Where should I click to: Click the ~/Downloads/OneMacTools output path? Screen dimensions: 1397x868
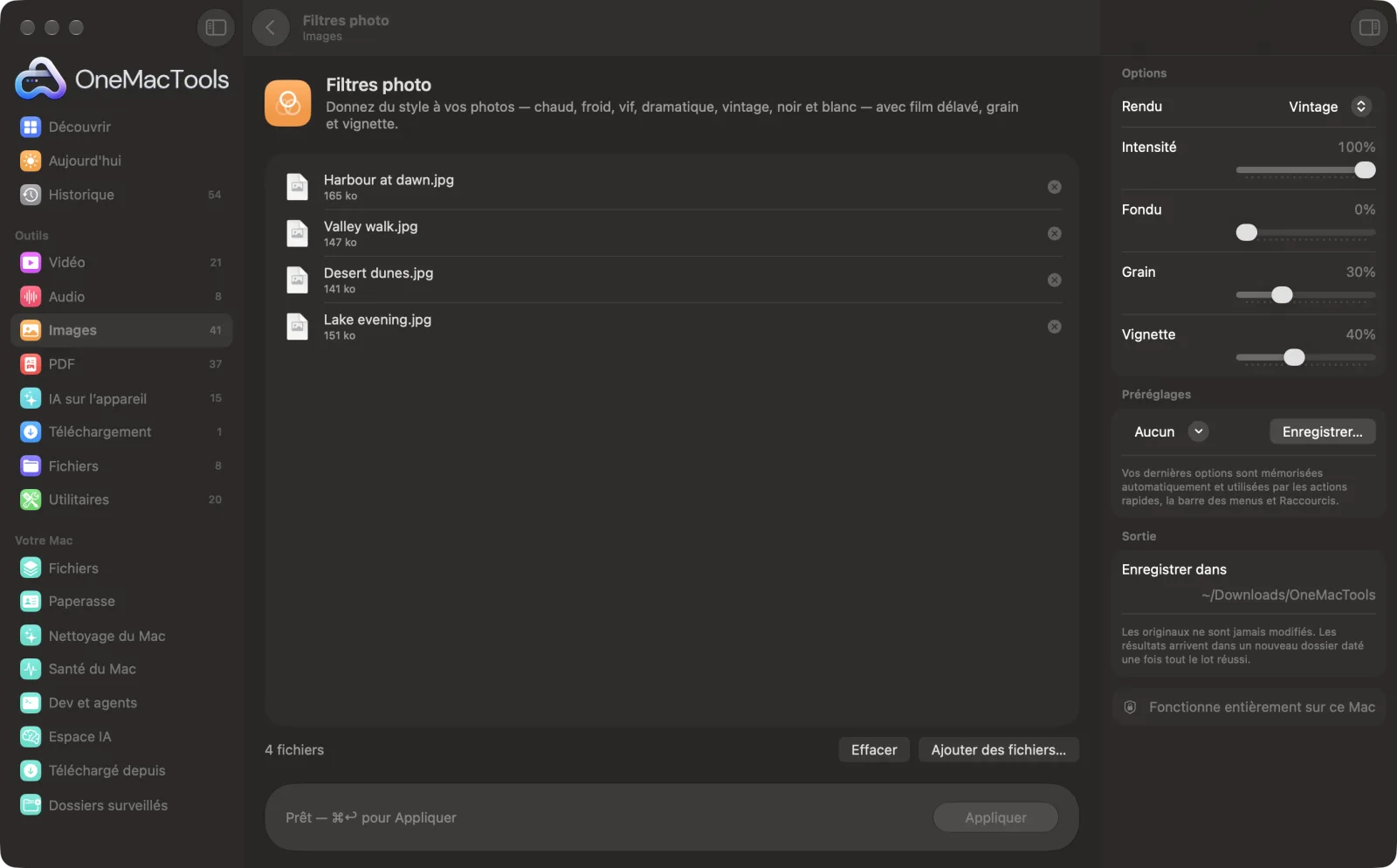coord(1288,595)
